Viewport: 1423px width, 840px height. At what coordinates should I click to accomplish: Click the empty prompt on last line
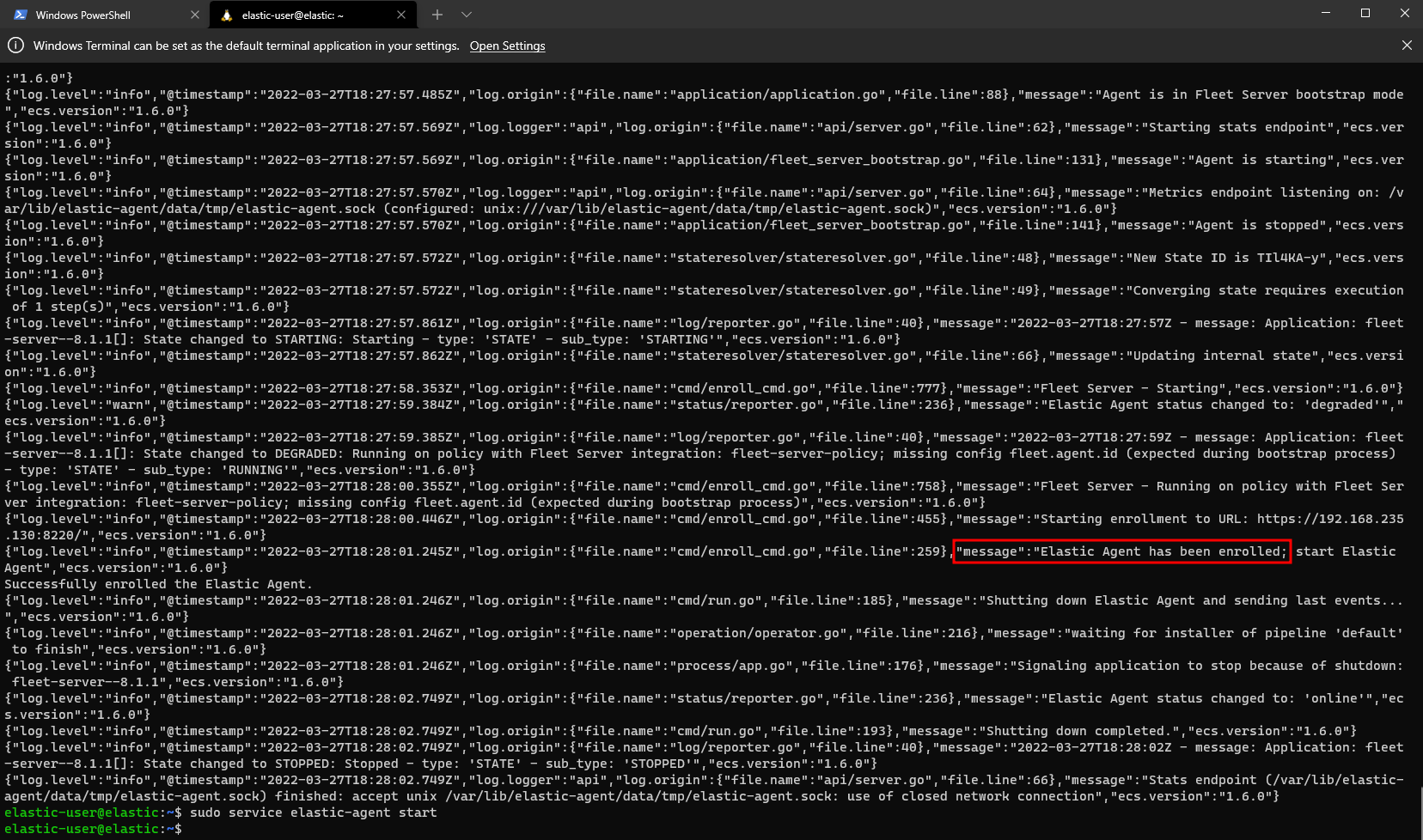186,829
